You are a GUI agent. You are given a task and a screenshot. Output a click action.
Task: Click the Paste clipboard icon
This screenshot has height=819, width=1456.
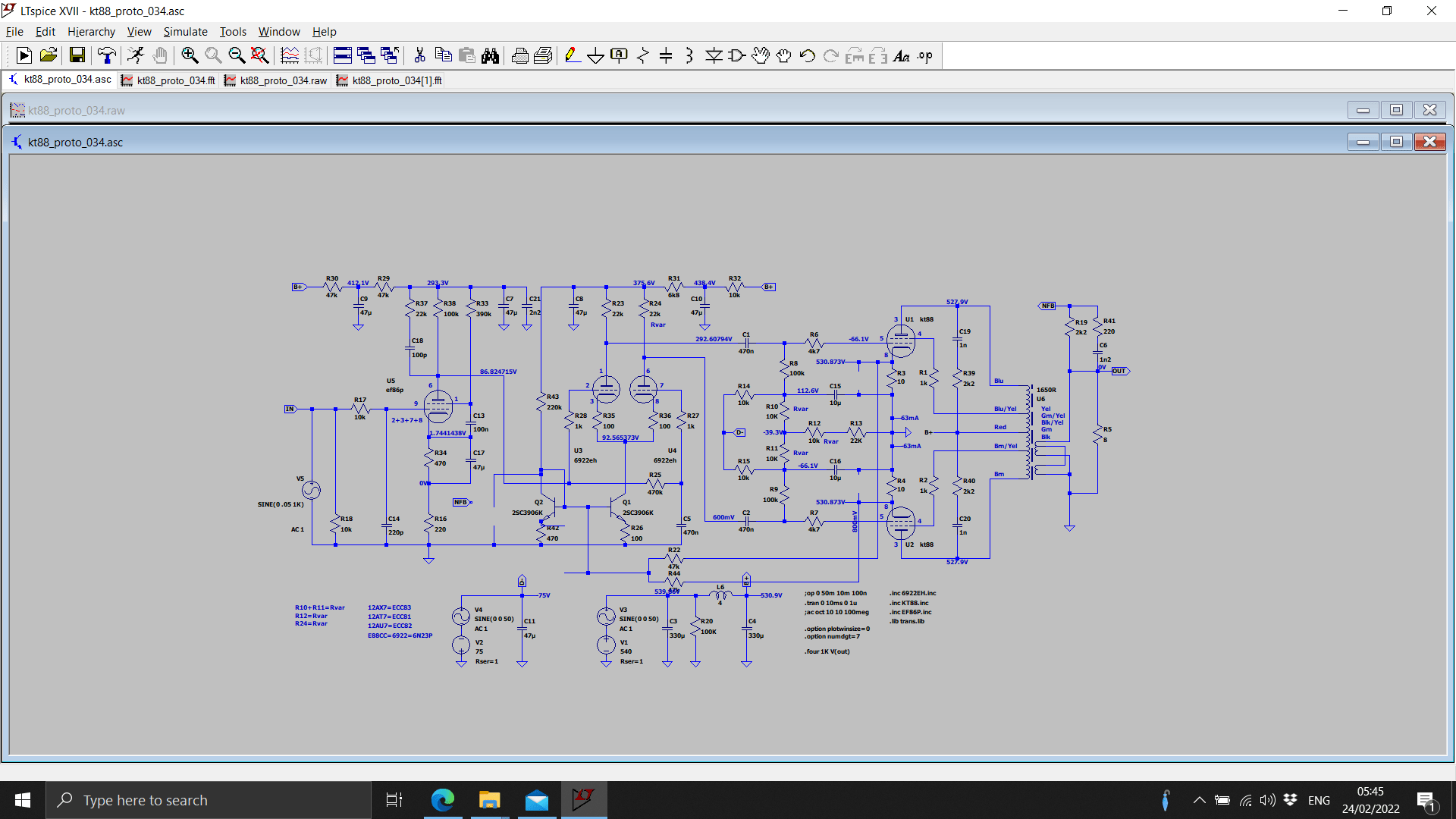point(467,55)
